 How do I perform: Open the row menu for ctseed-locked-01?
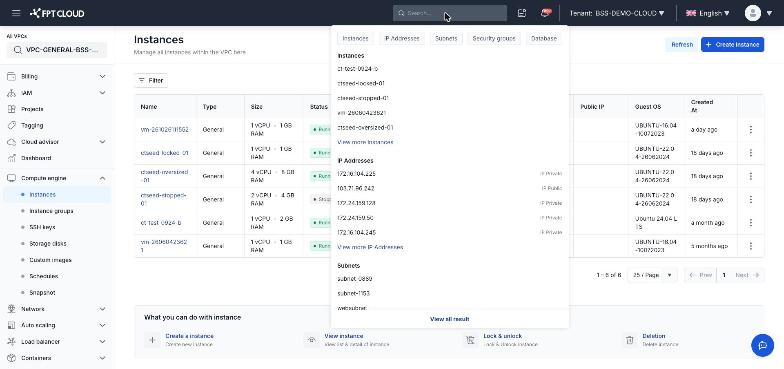pos(750,153)
